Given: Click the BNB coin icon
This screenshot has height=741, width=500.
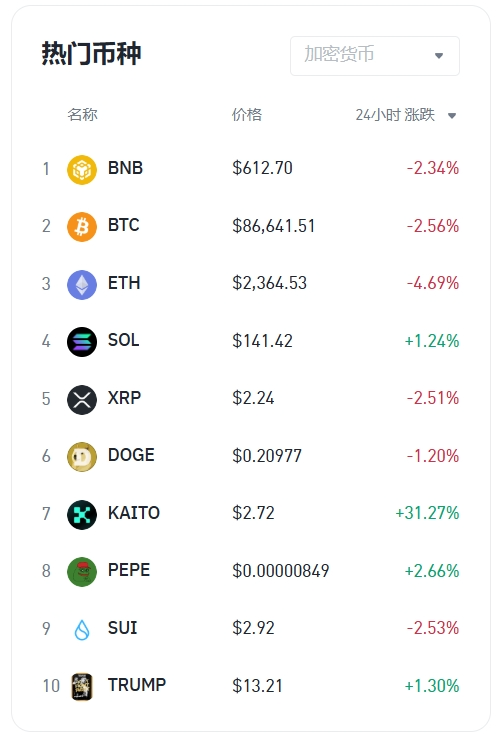Looking at the screenshot, I should (82, 169).
